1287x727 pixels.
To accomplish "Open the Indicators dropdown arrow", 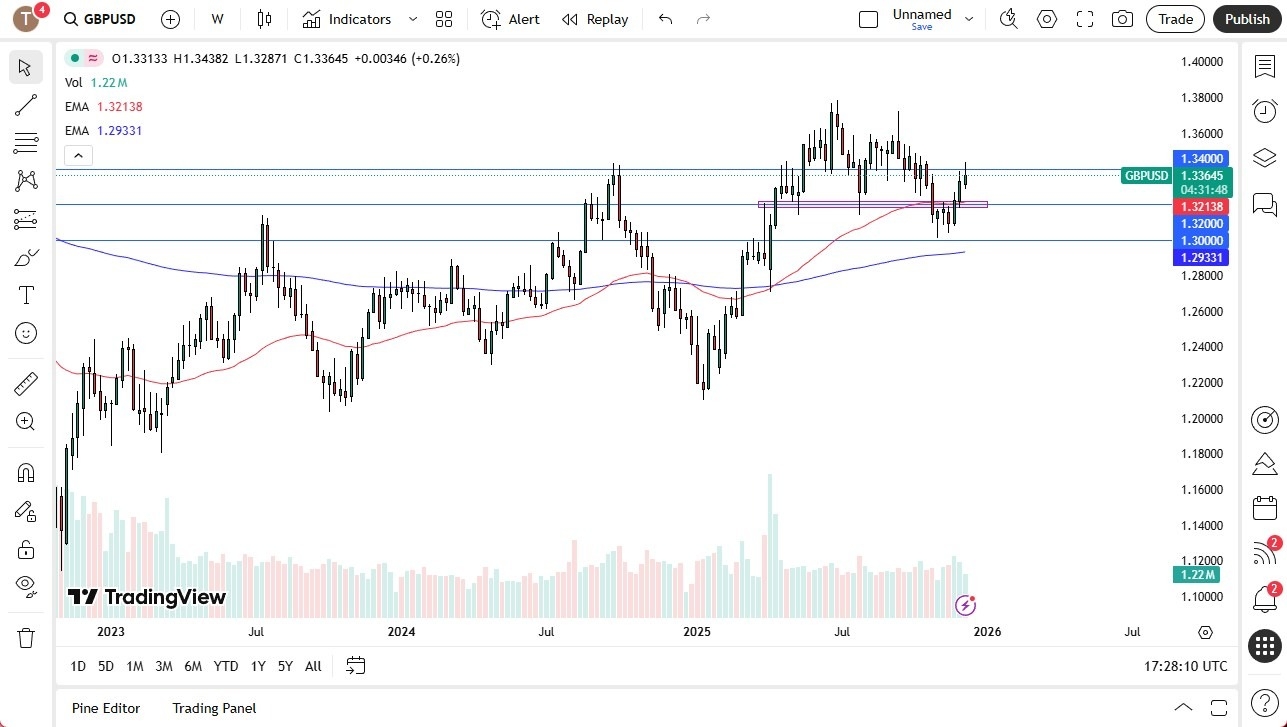I will tap(411, 19).
